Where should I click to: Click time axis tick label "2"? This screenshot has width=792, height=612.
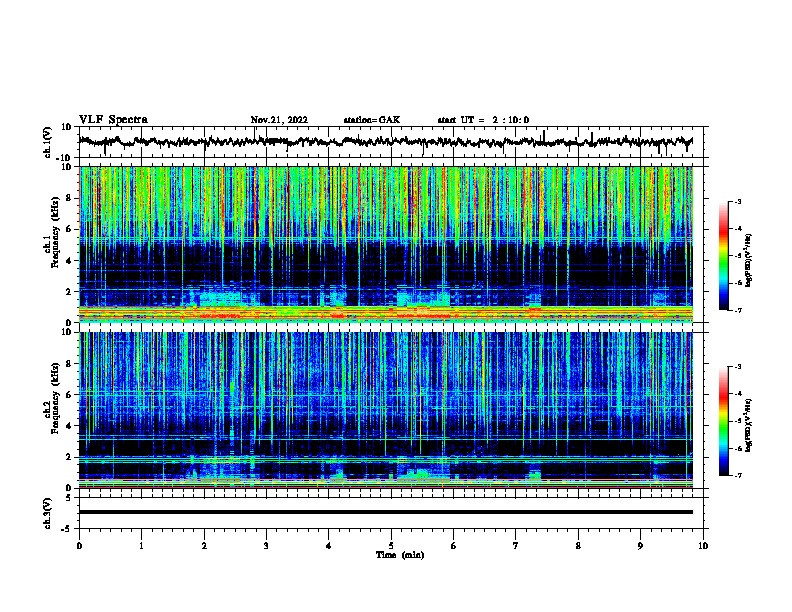pos(204,546)
